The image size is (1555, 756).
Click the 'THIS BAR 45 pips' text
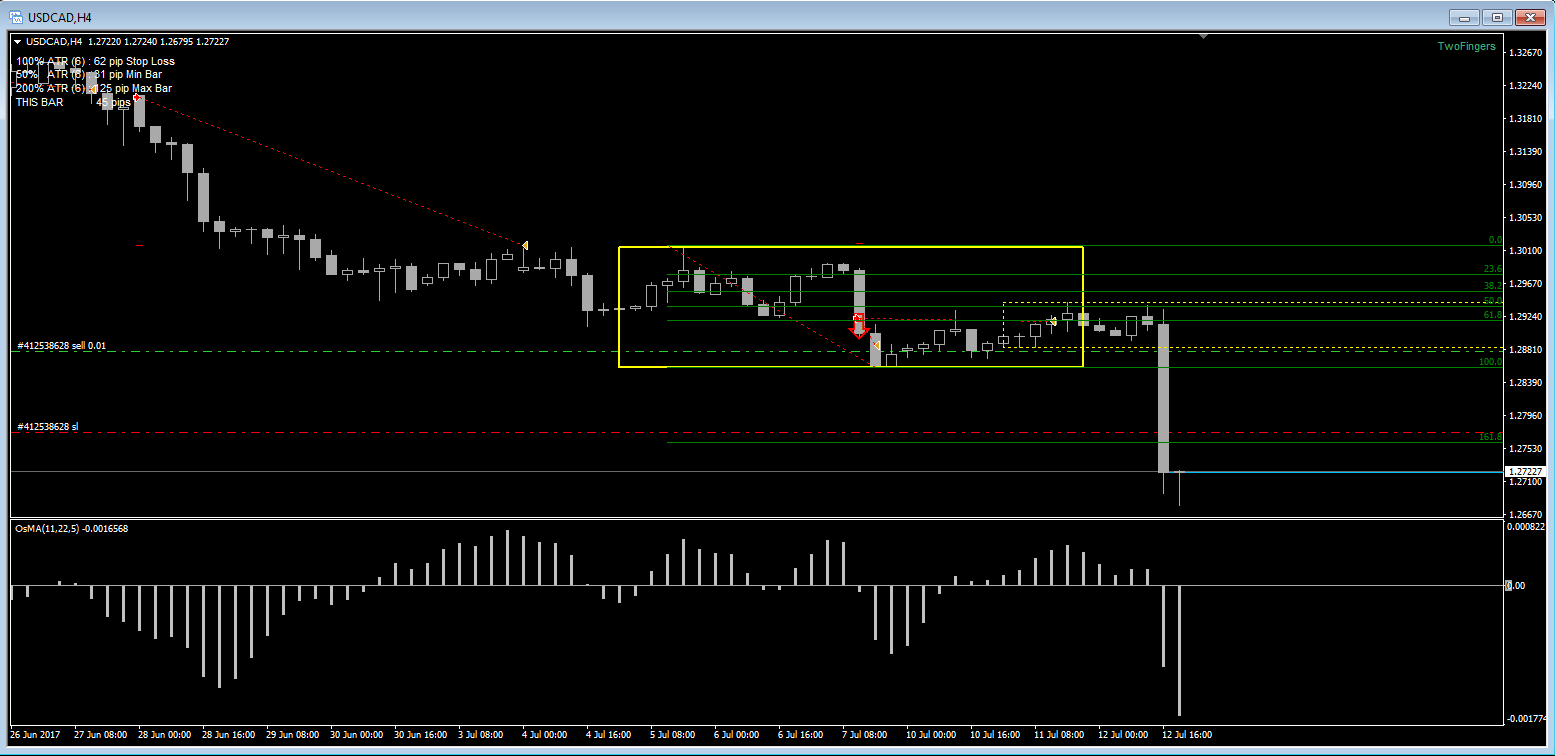[73, 102]
